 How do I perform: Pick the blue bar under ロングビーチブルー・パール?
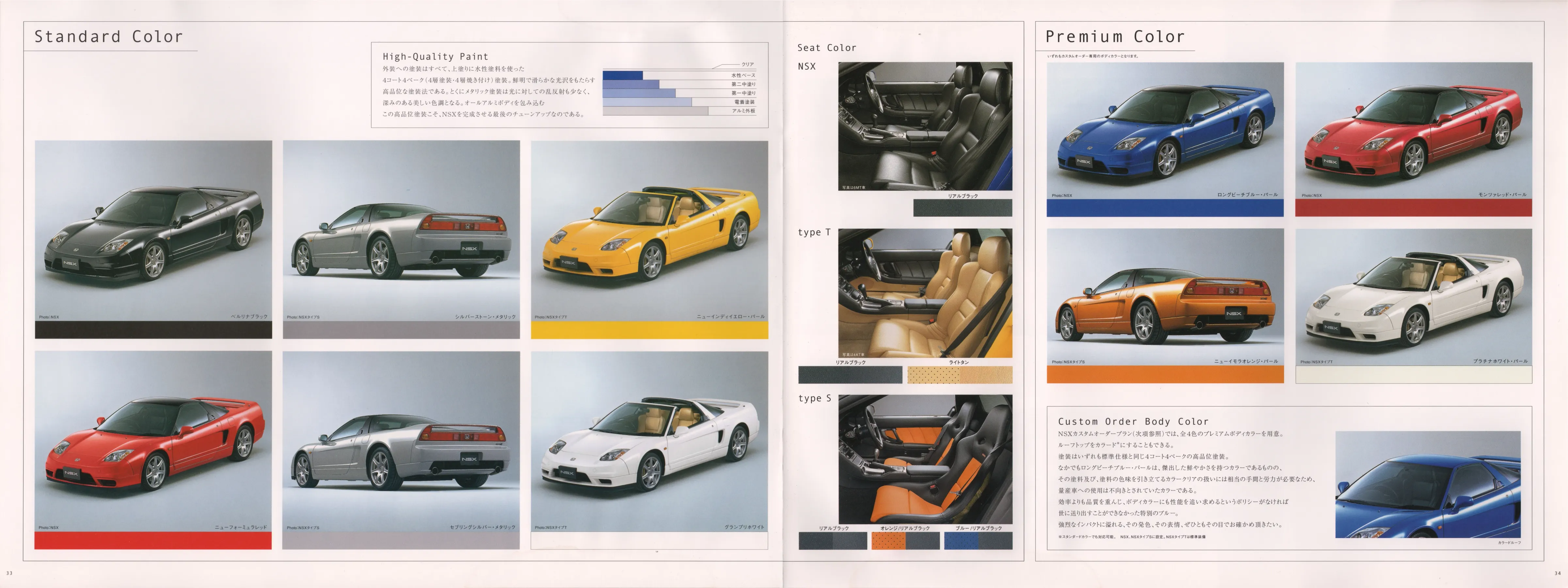(1165, 208)
